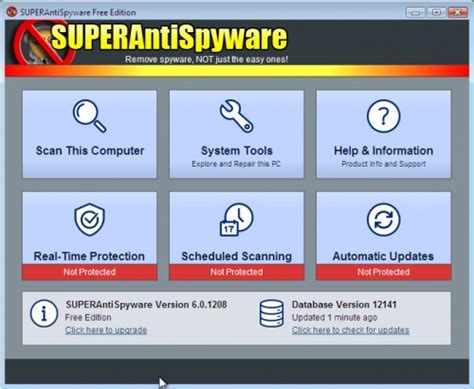474x389 pixels.
Task: Select the shield checkmark protection icon
Action: (89, 219)
